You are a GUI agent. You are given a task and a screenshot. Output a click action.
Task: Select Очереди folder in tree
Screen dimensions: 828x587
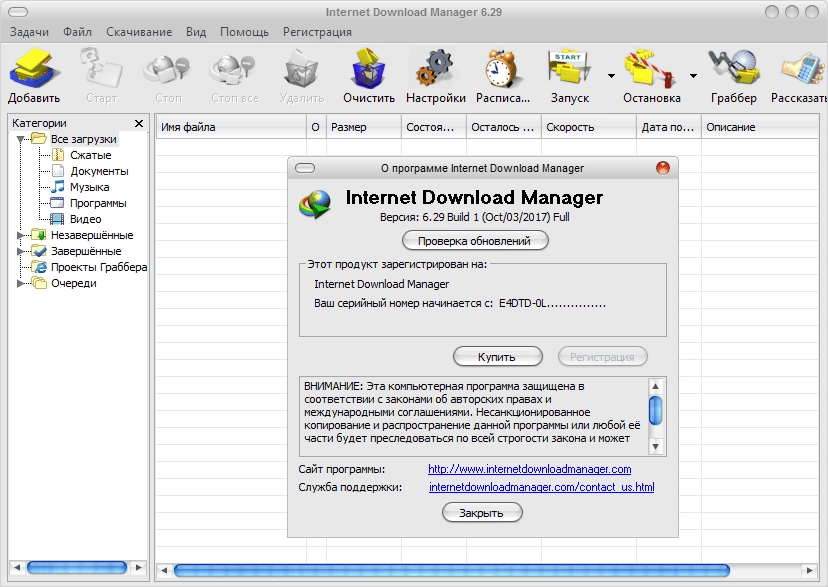pyautogui.click(x=73, y=283)
